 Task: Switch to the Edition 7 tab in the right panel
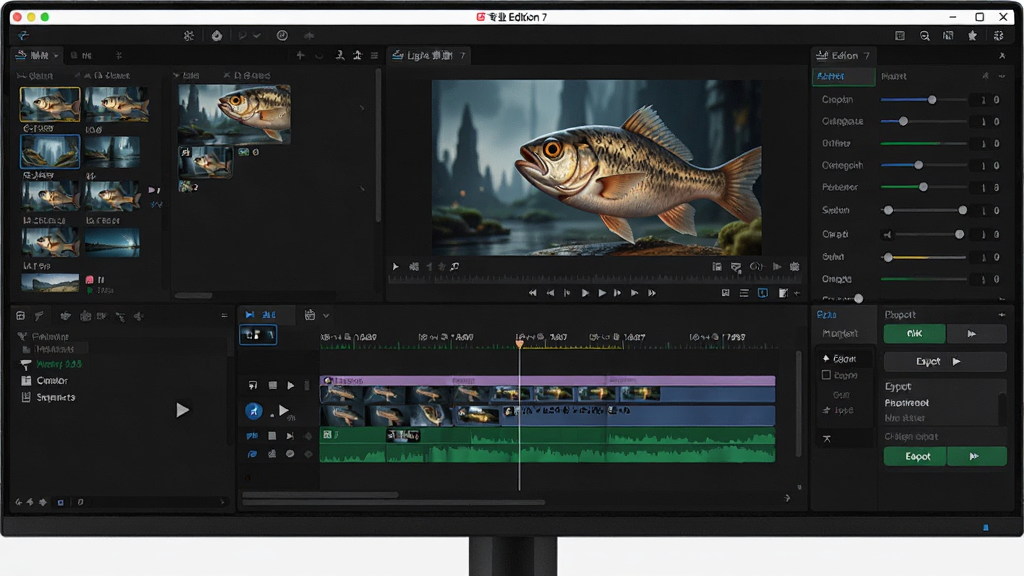tap(844, 56)
